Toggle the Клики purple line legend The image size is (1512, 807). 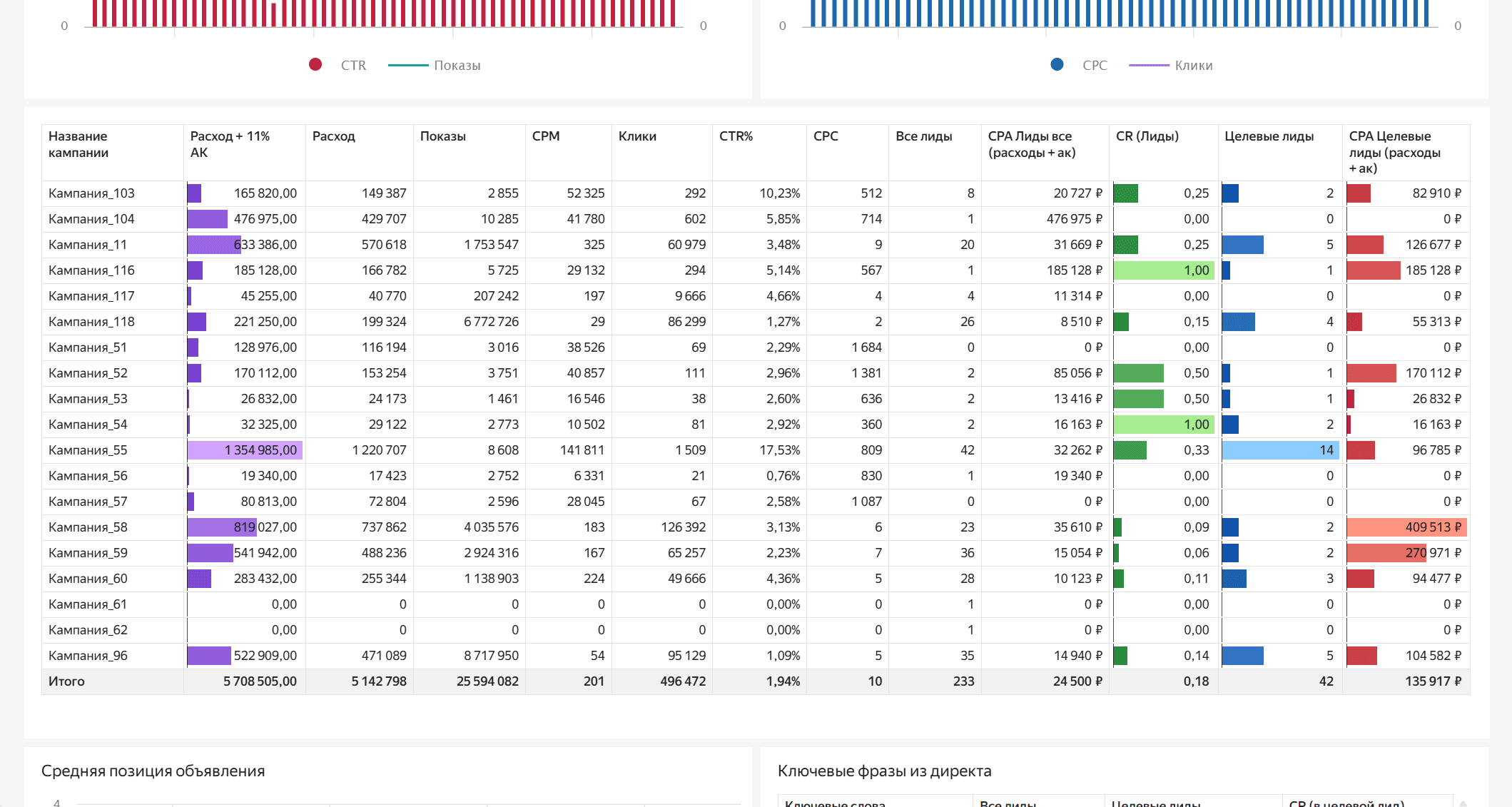[x=1148, y=65]
